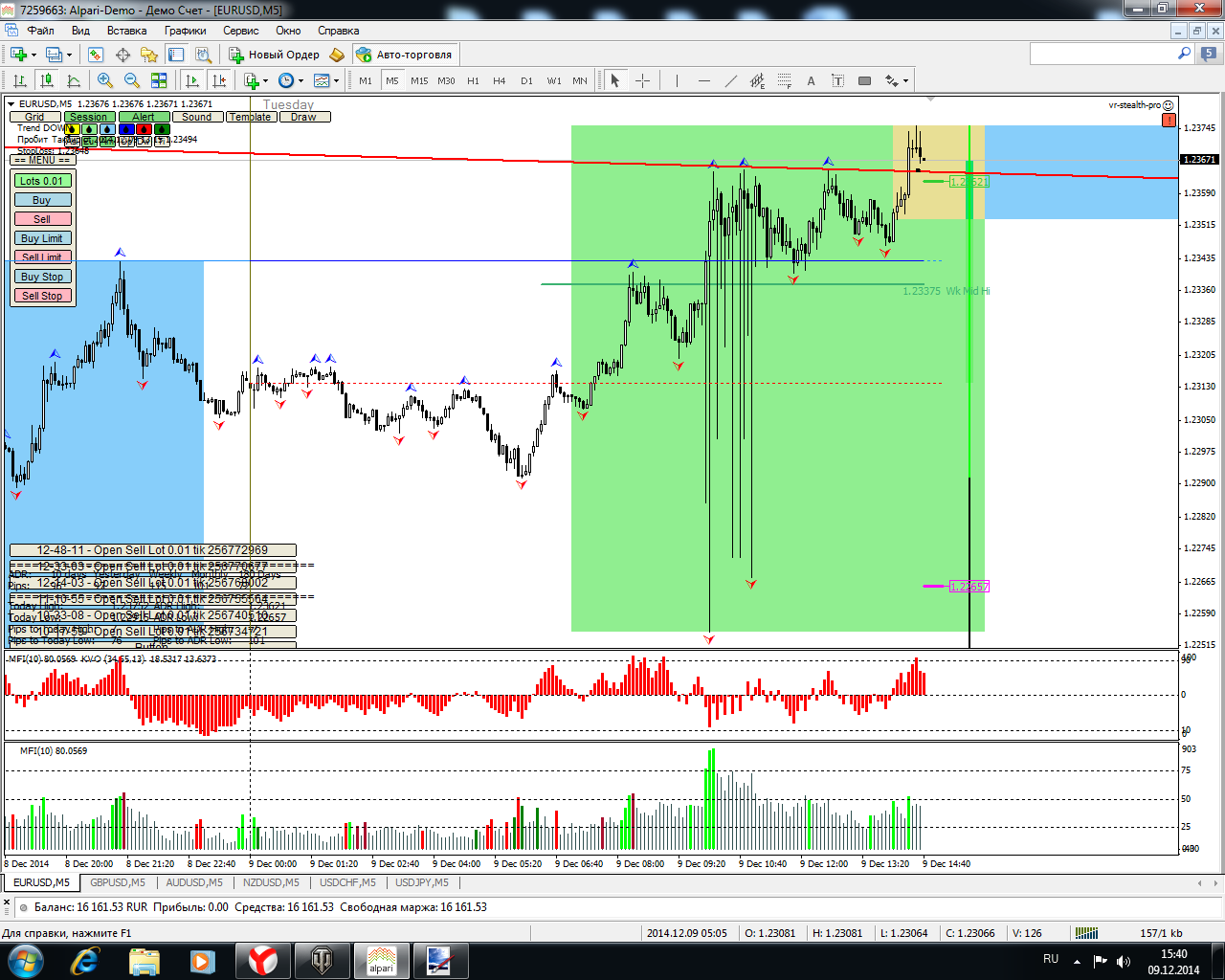Switch to the GBPUSD,M5 chart tab
This screenshot has height=980, width=1225.
[x=118, y=882]
